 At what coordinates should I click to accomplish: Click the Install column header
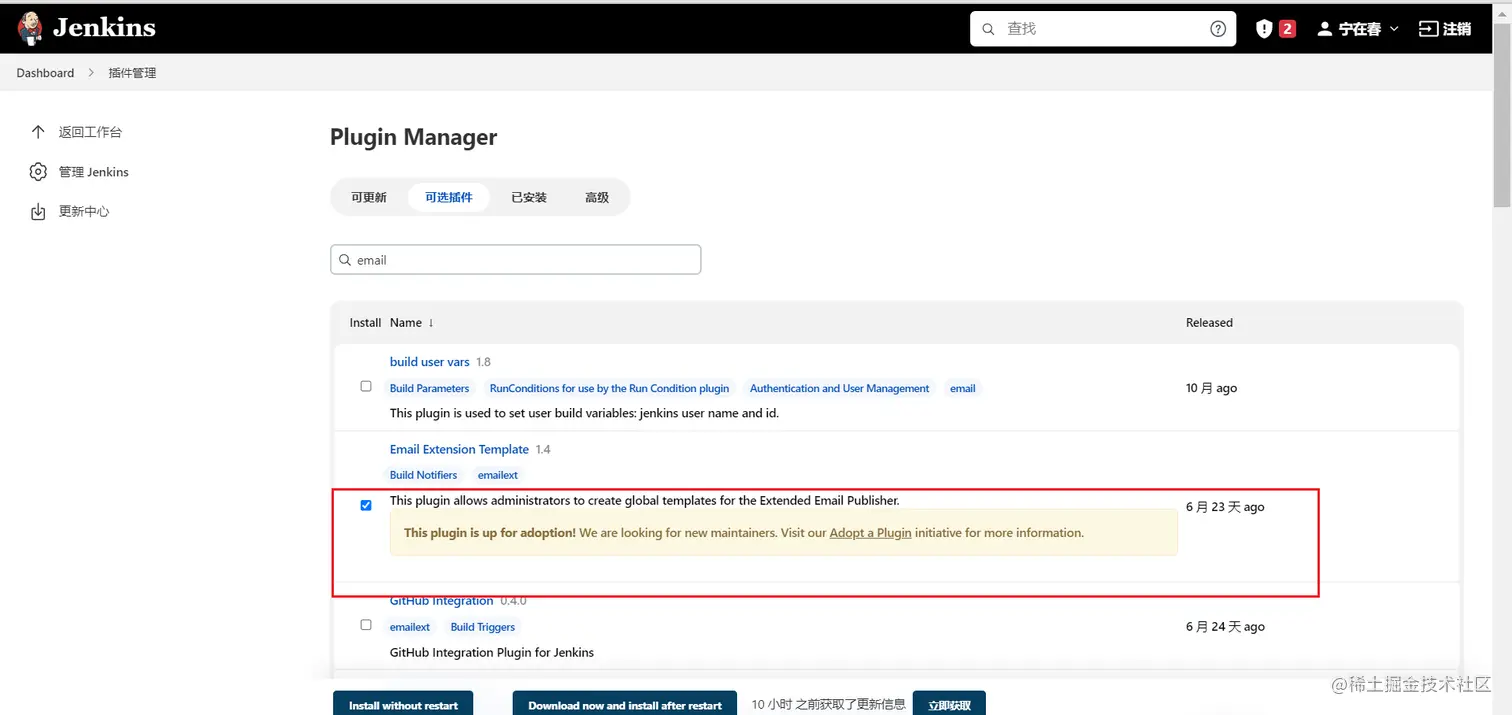pyautogui.click(x=365, y=323)
